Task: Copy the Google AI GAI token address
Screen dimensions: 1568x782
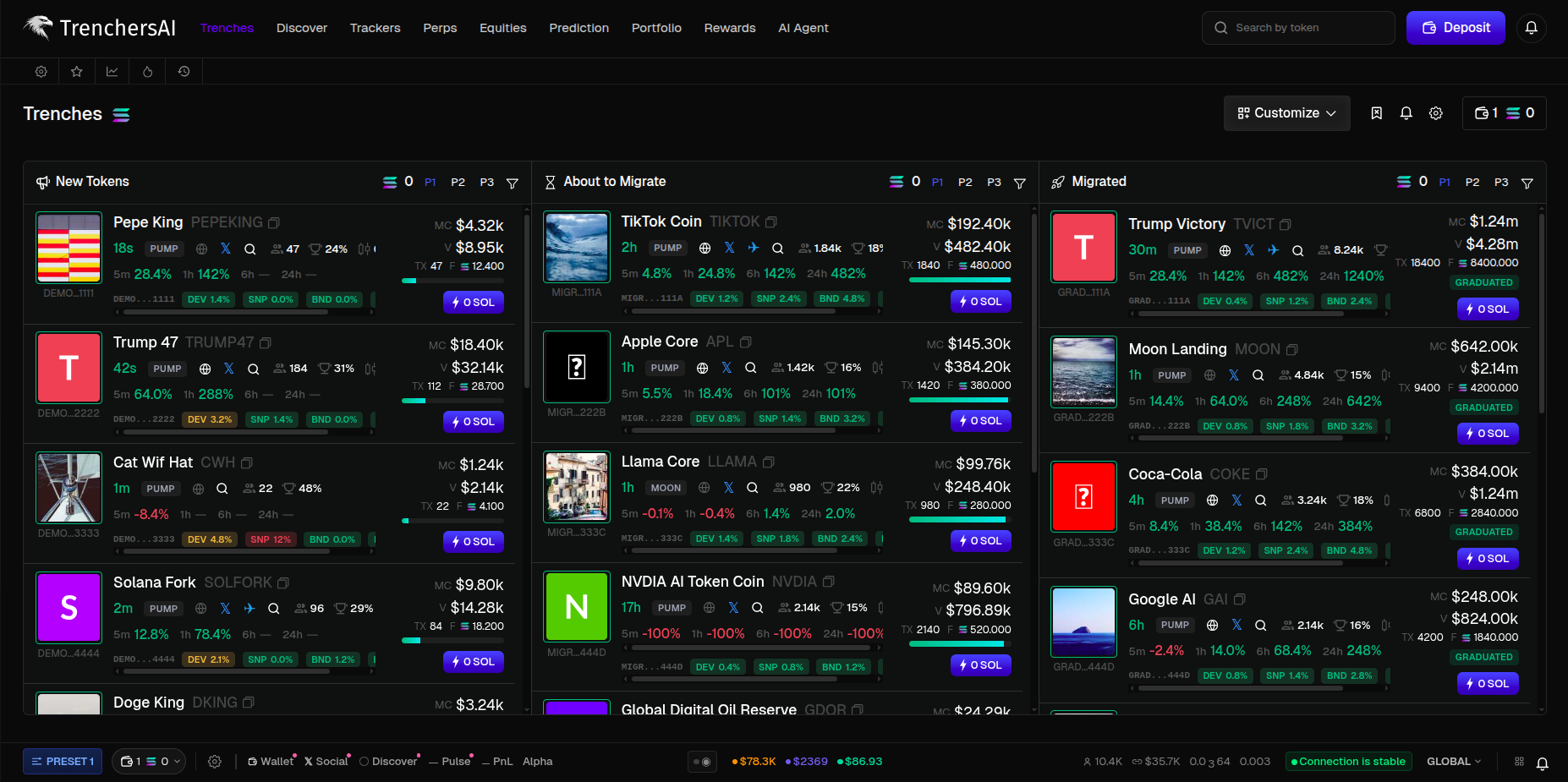Action: tap(1240, 599)
